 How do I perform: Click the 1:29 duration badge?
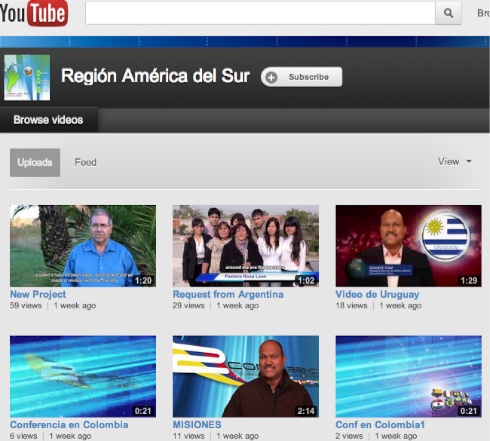tap(469, 281)
